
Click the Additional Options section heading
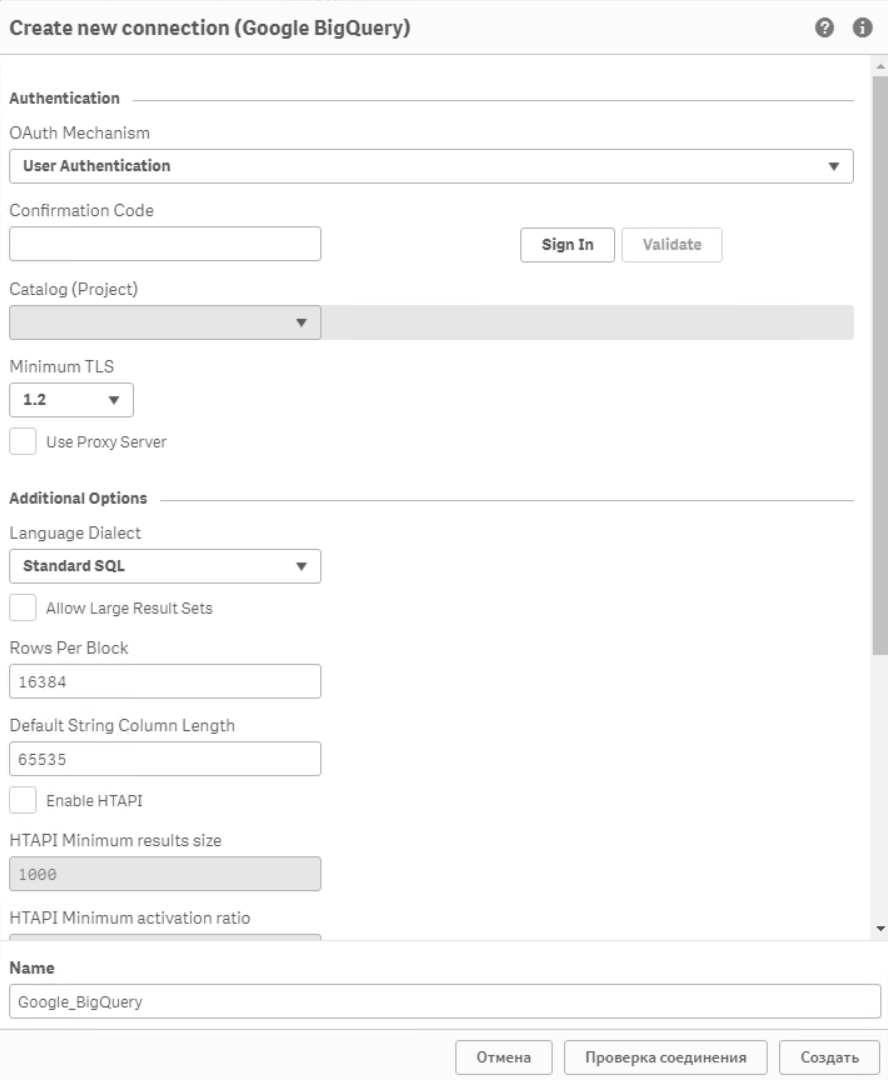78,499
